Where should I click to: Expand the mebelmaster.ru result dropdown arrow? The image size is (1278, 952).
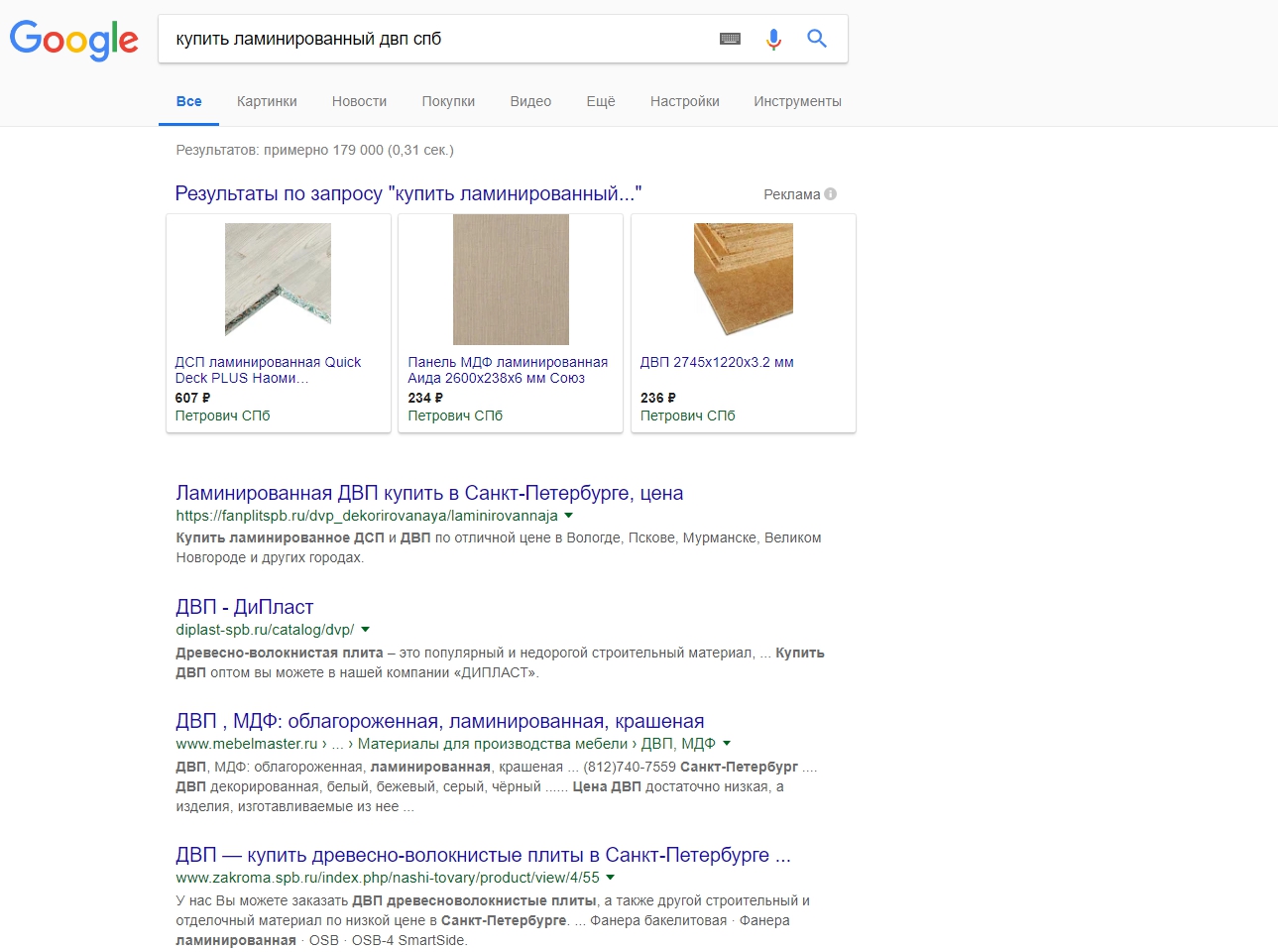727,744
